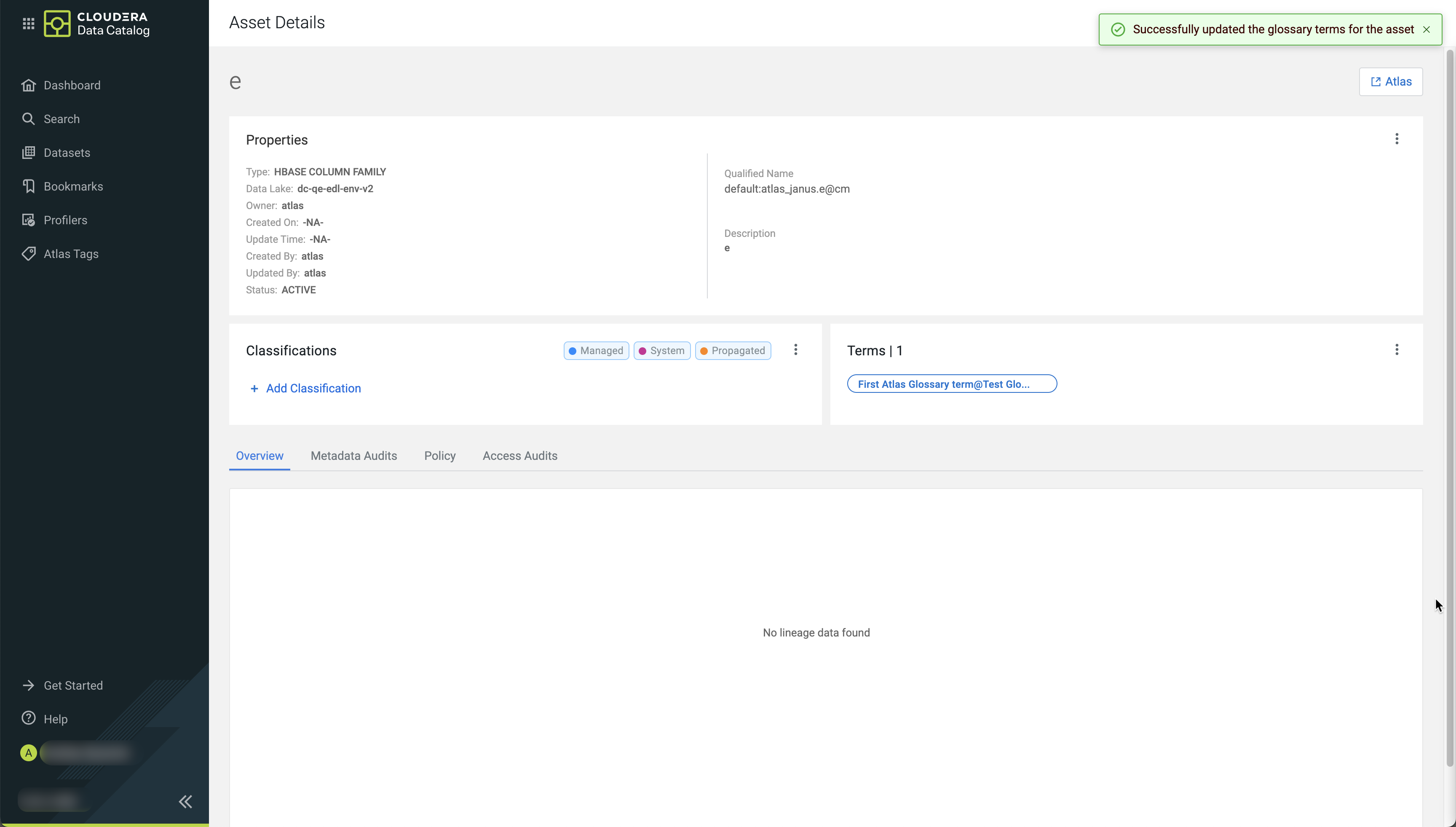1456x827 pixels.
Task: Collapse the sidebar with double chevron
Action: pyautogui.click(x=186, y=802)
